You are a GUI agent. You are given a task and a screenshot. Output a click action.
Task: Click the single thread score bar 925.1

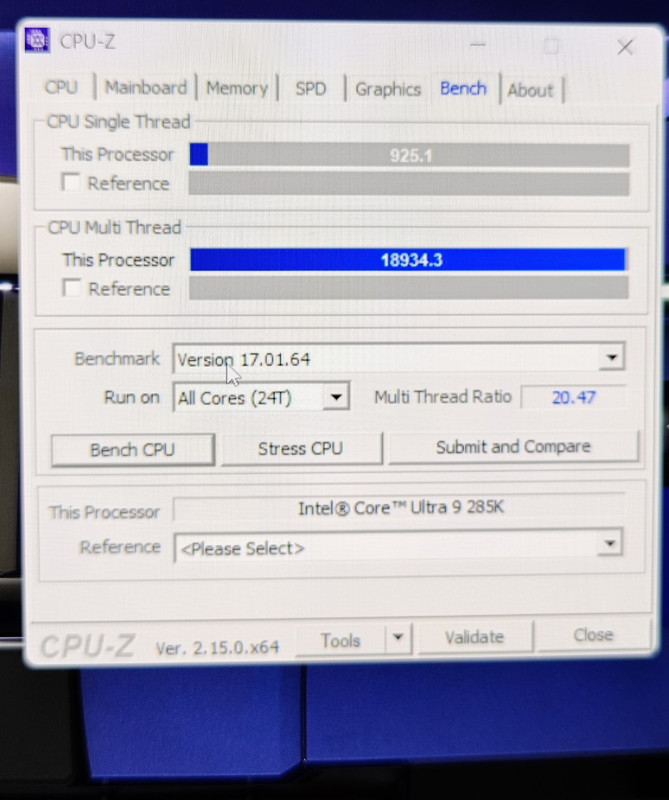coord(409,155)
